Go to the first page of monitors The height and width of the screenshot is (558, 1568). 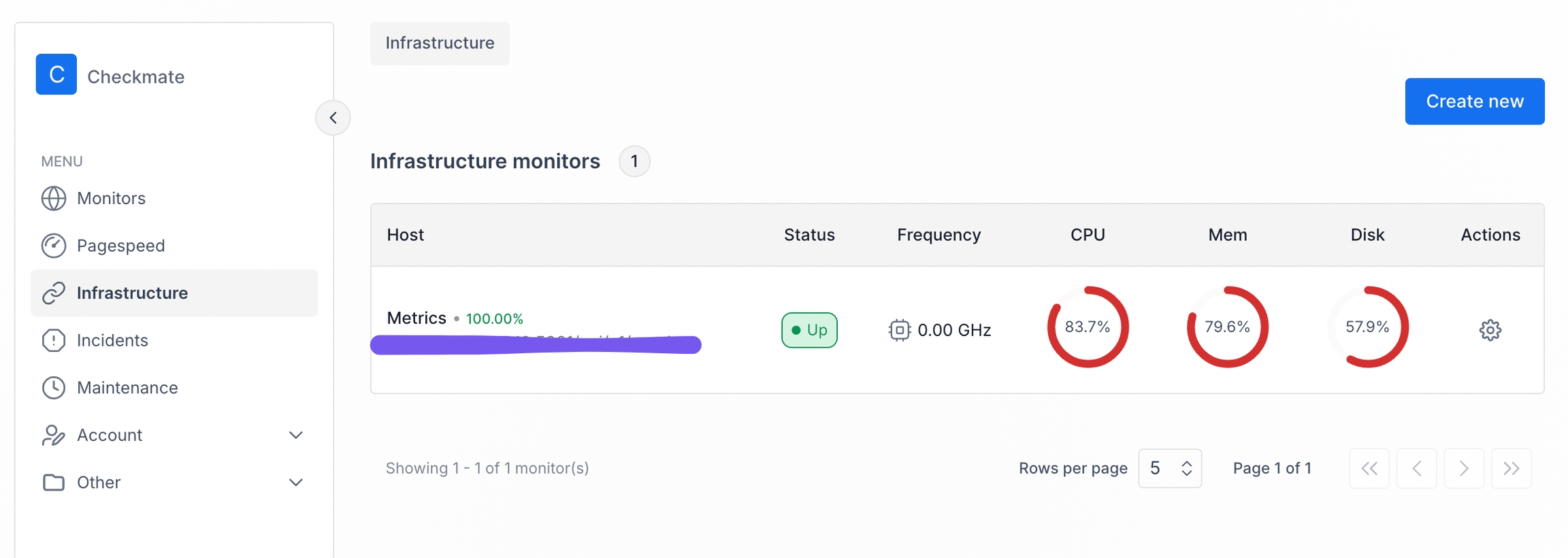pyautogui.click(x=1369, y=468)
